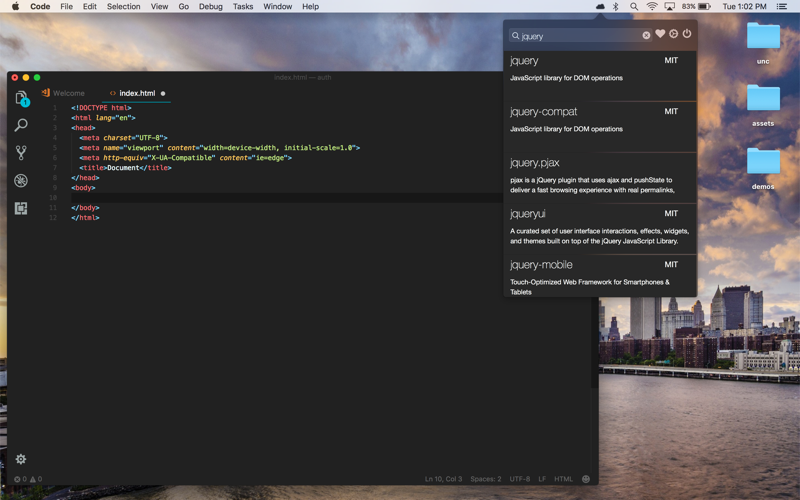Viewport: 800px width, 500px height.
Task: Open the Extensions view icon
Action: click(21, 208)
